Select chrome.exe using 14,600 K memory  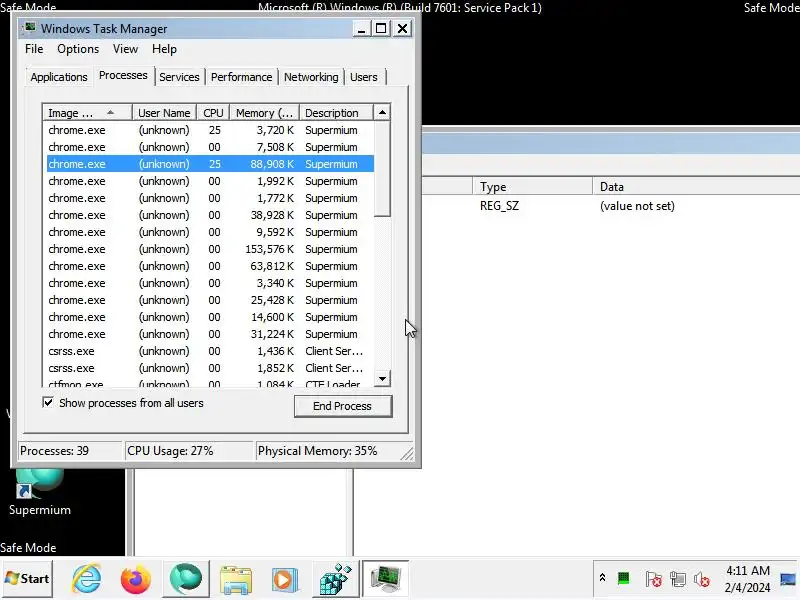[x=210, y=317]
